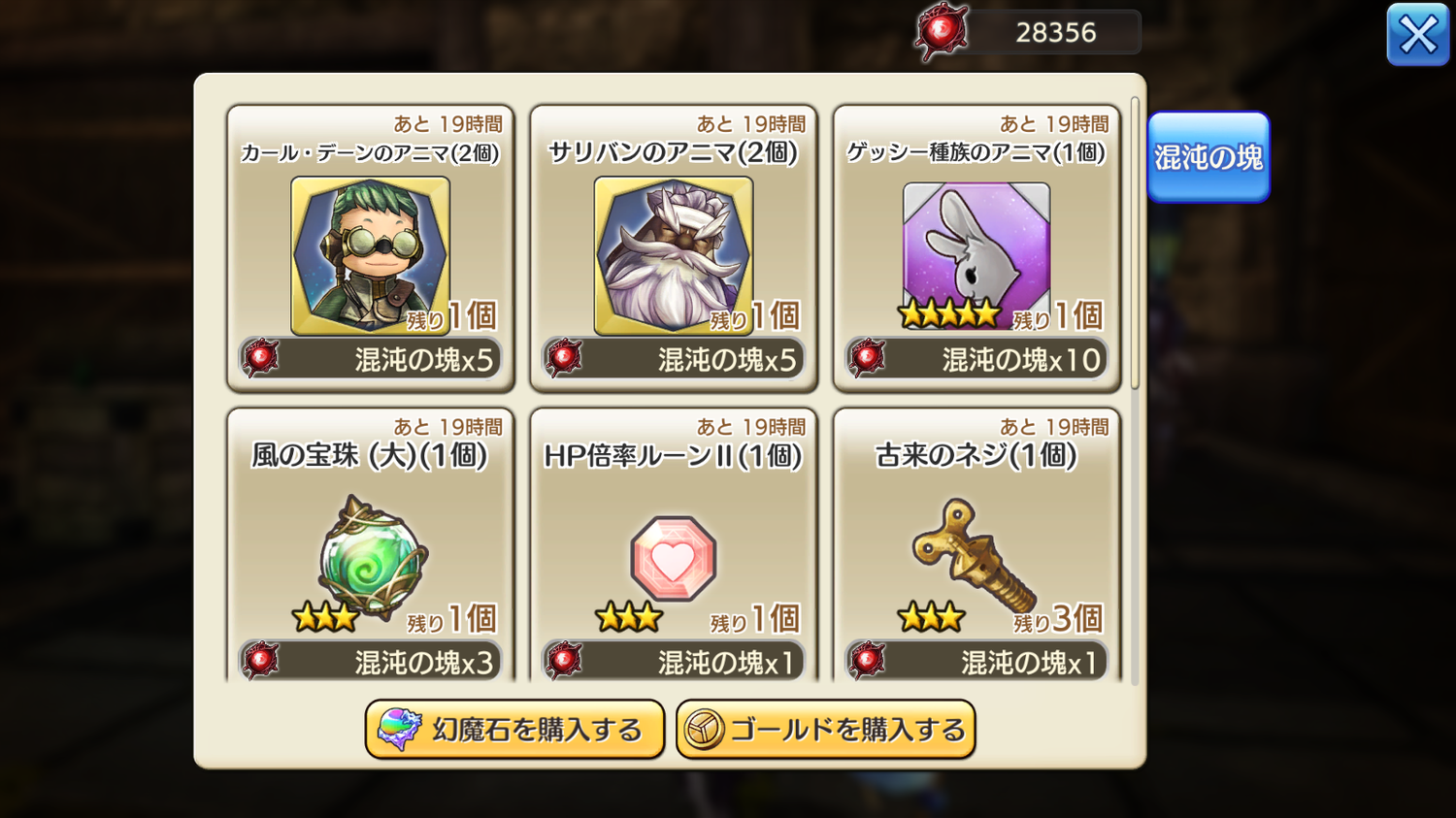Viewport: 1456px width, 818px height.
Task: Tap the red chaos lump currency icon at top
Action: coord(941,33)
